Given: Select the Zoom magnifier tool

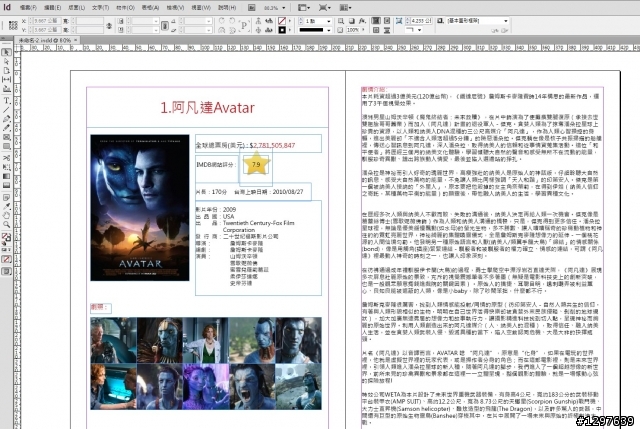Looking at the screenshot, I should click(7, 225).
